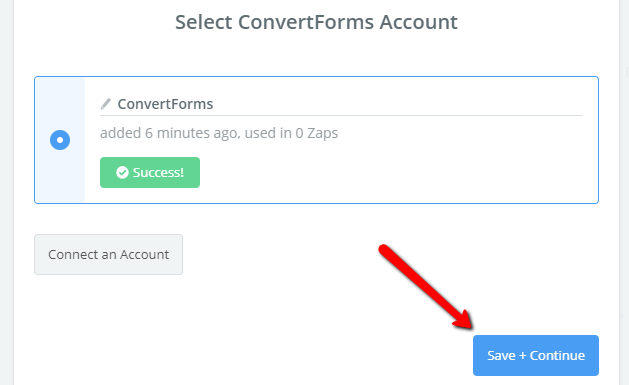
Task: Click the white dot inside the selected radio
Action: (x=60, y=140)
